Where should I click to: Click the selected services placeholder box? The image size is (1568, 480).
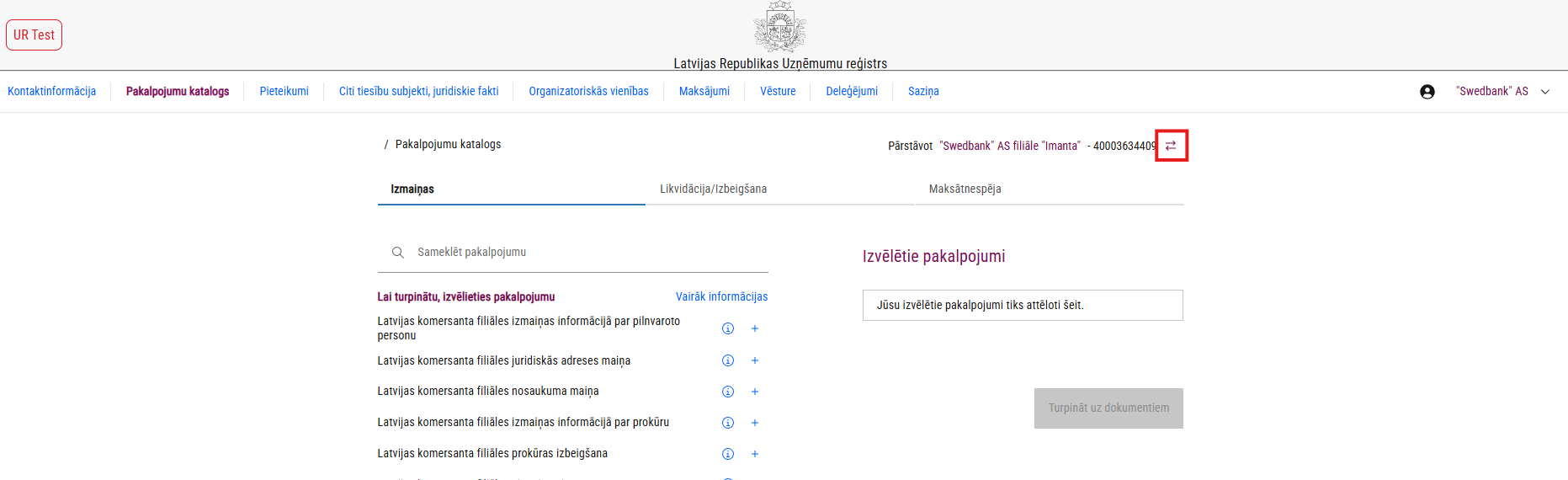click(1023, 306)
